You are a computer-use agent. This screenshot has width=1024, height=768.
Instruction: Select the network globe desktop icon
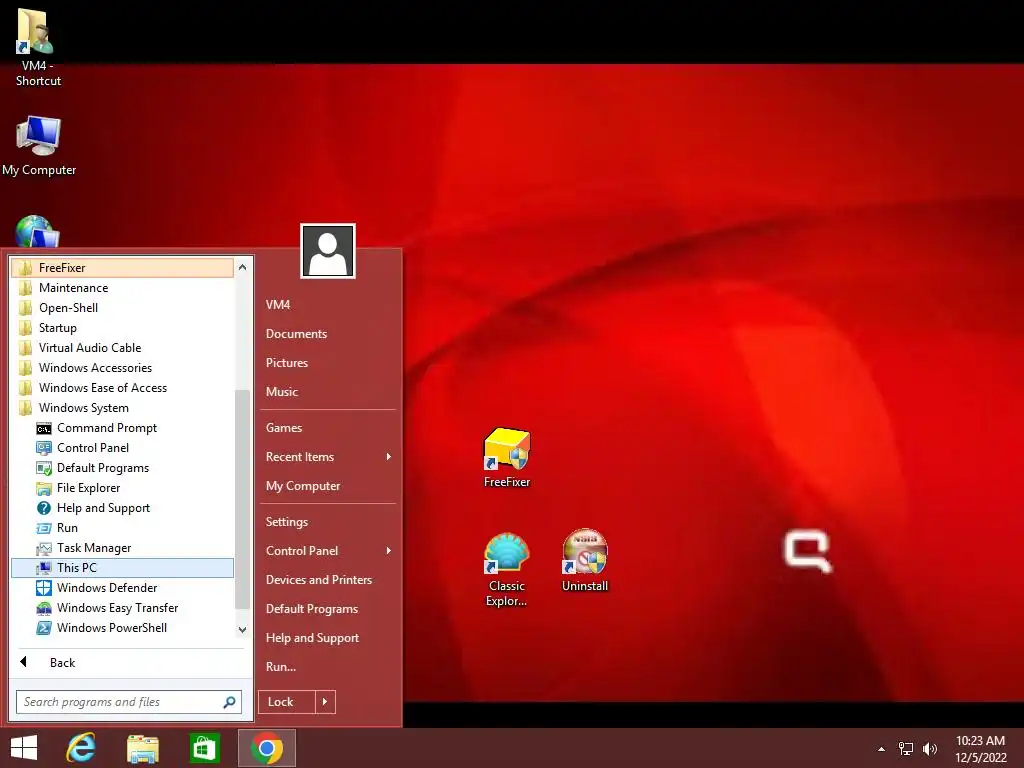37,232
